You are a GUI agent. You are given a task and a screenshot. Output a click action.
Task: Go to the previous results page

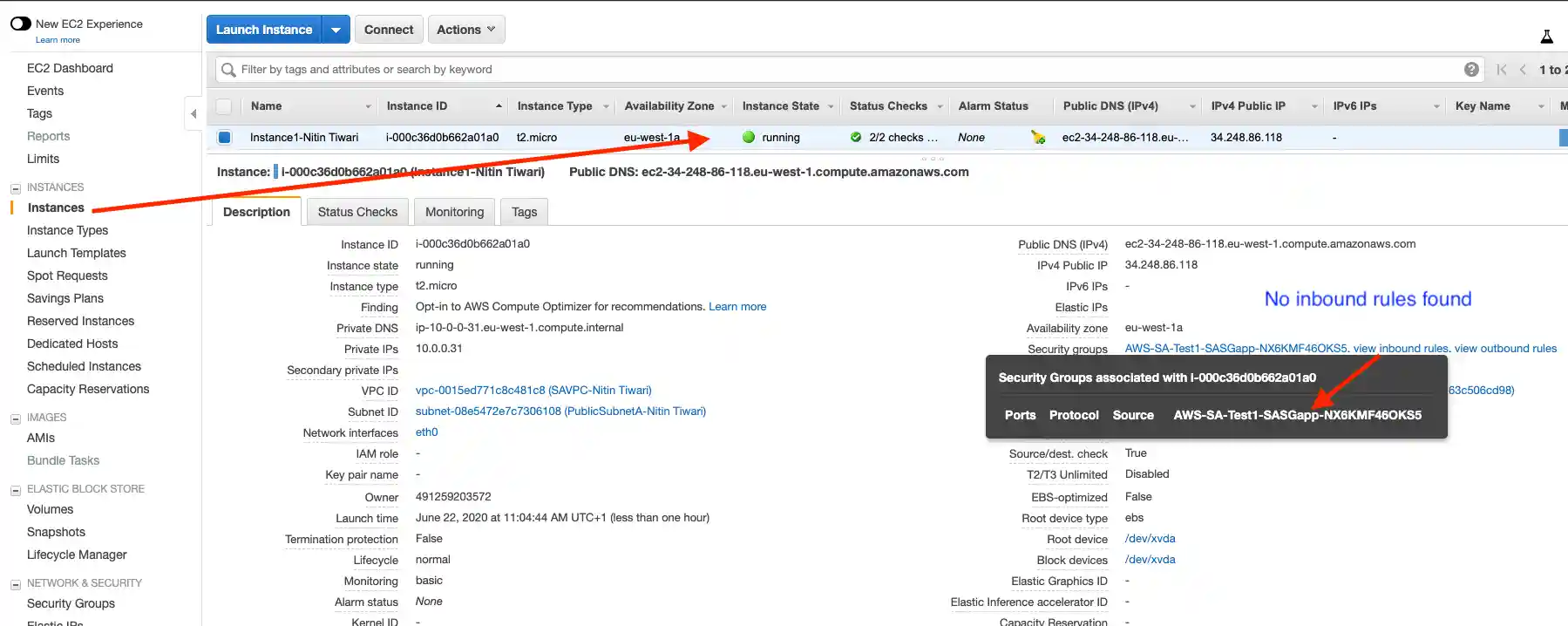pyautogui.click(x=1523, y=70)
